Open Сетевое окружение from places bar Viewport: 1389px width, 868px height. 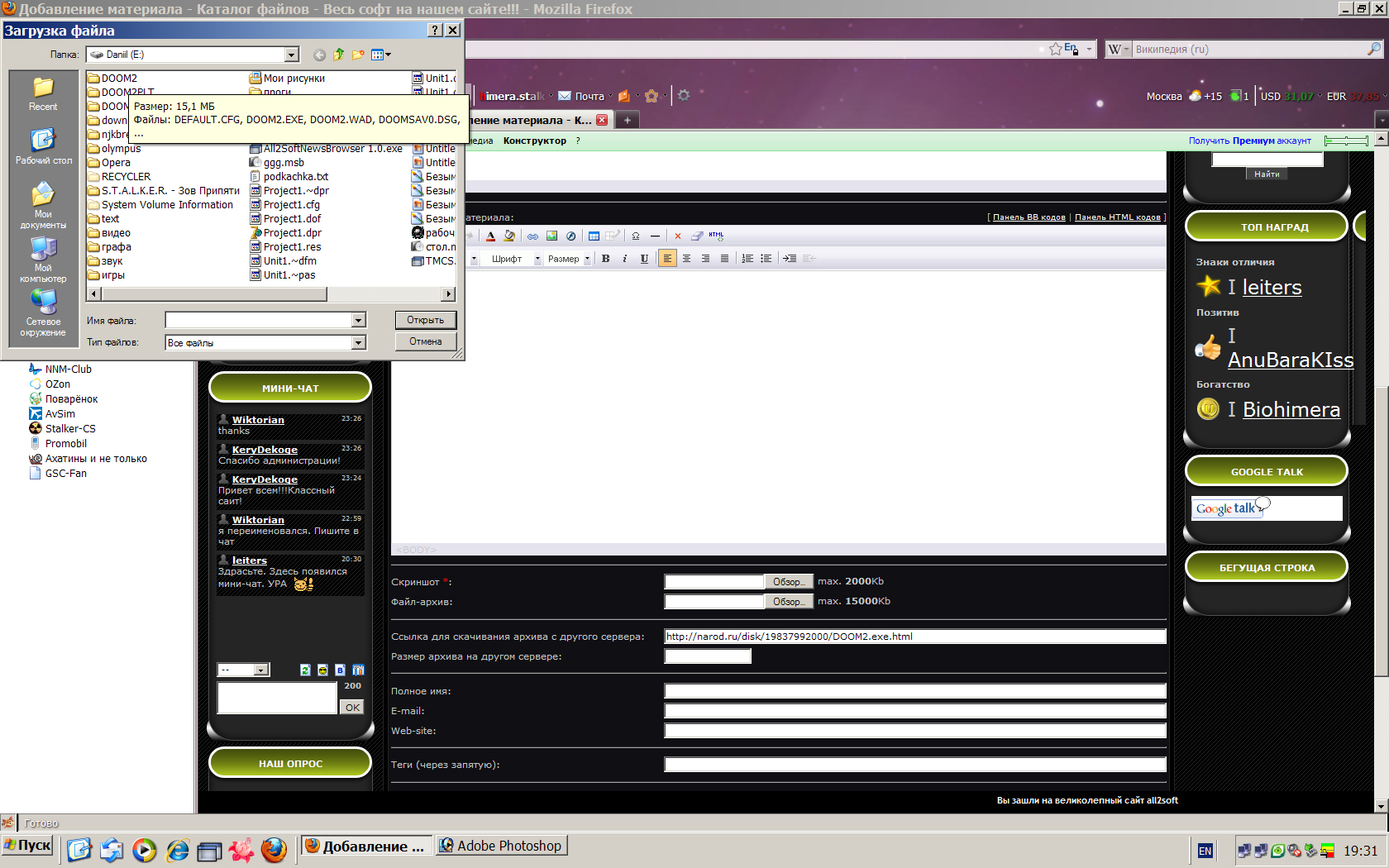point(43,312)
